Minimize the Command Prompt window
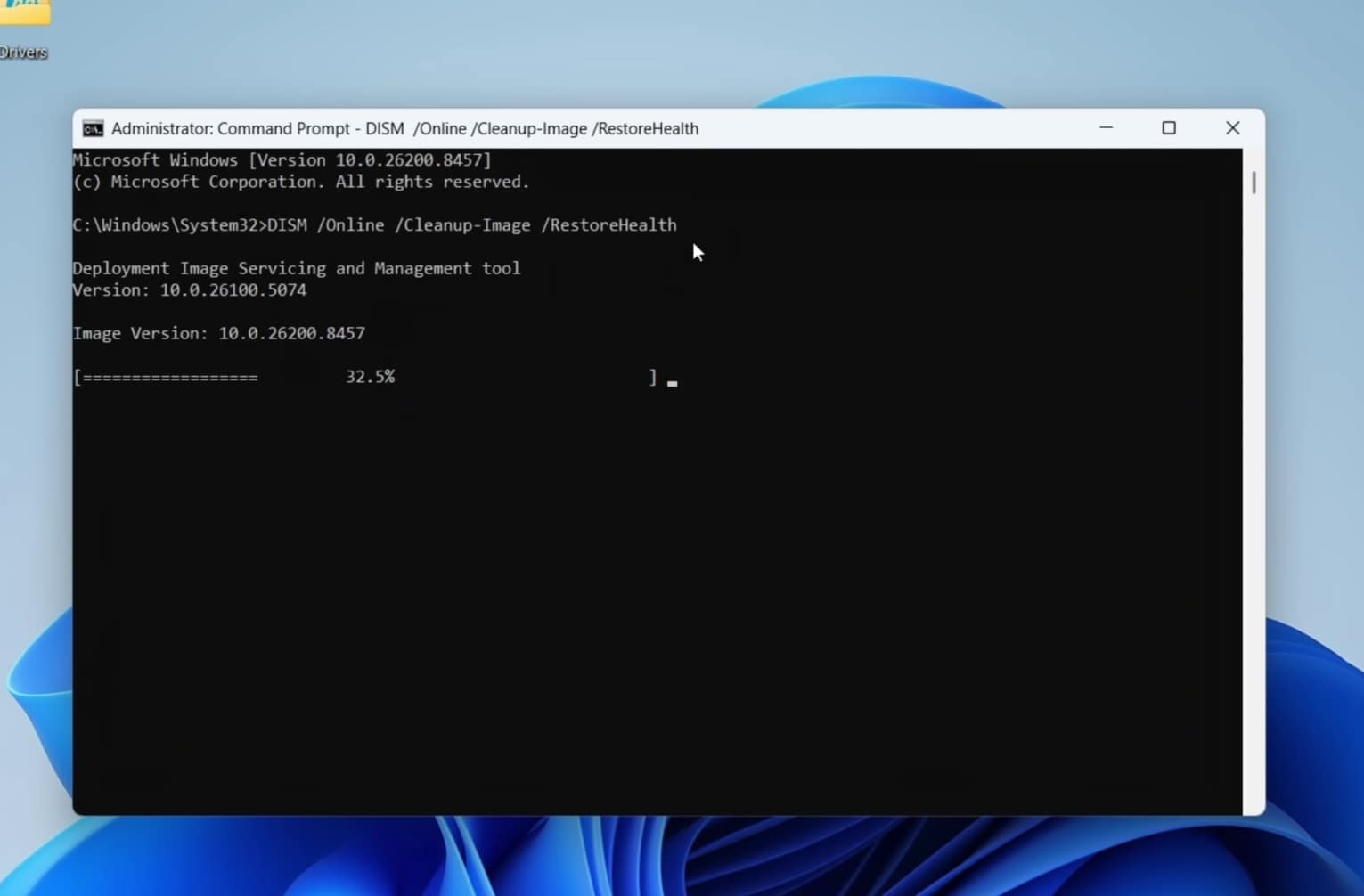Image resolution: width=1364 pixels, height=896 pixels. click(x=1106, y=128)
